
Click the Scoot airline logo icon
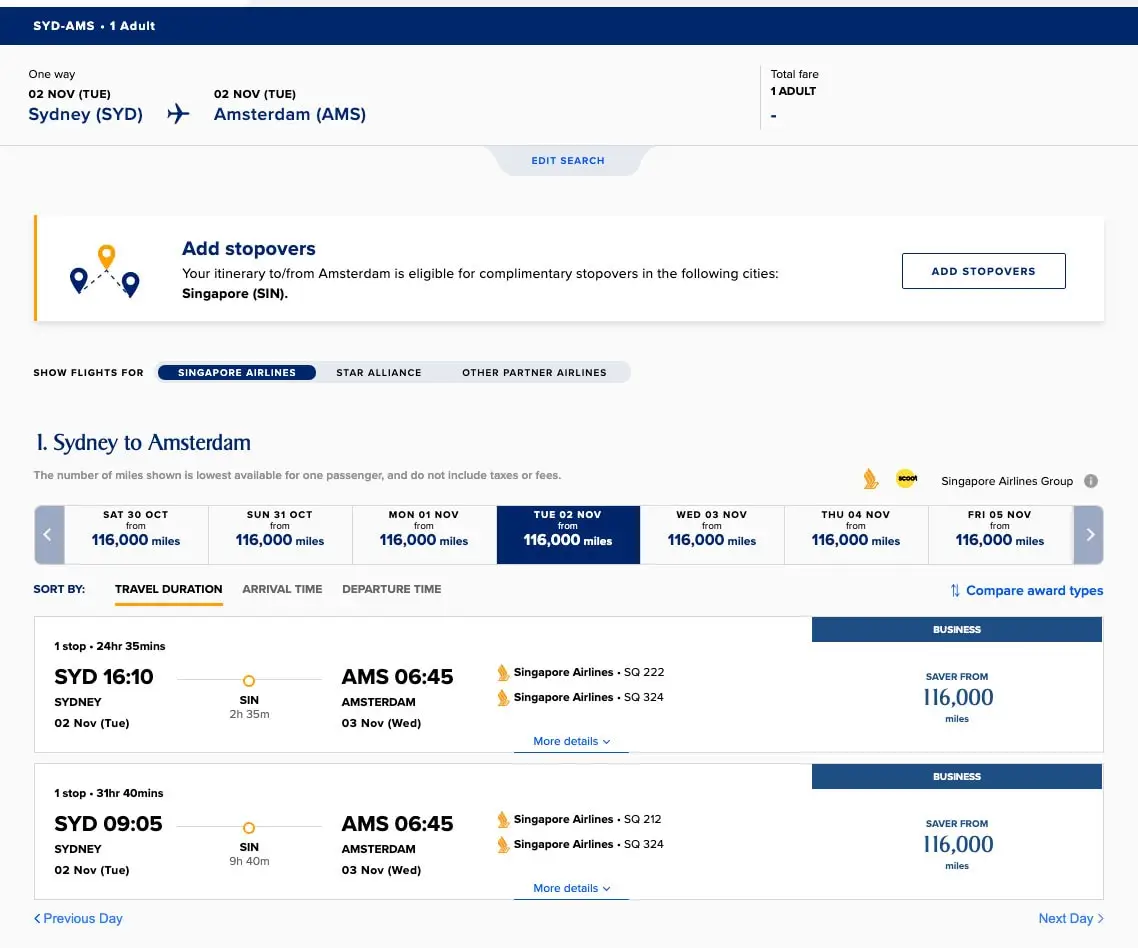(x=906, y=478)
